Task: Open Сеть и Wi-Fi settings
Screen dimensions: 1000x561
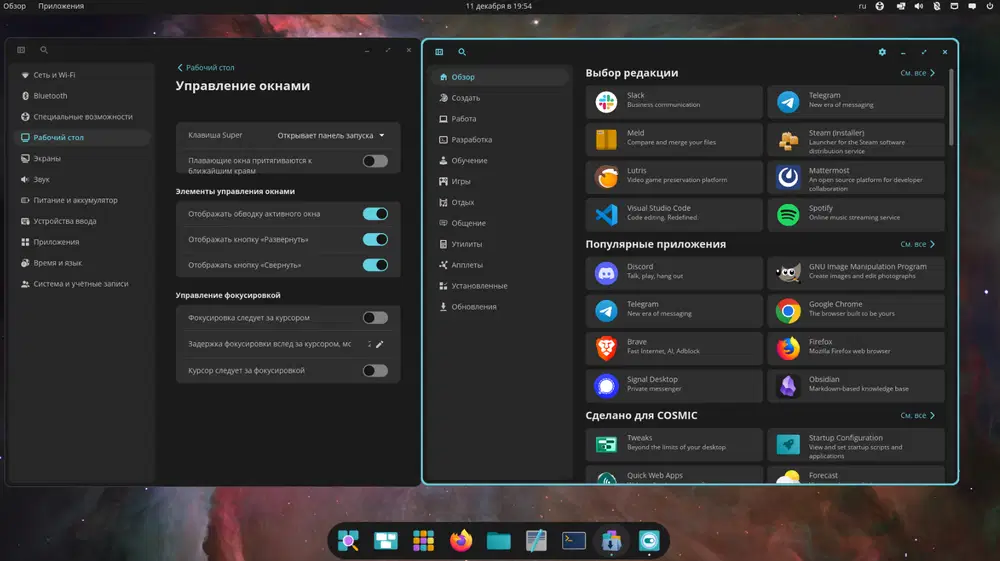Action: pyautogui.click(x=82, y=75)
